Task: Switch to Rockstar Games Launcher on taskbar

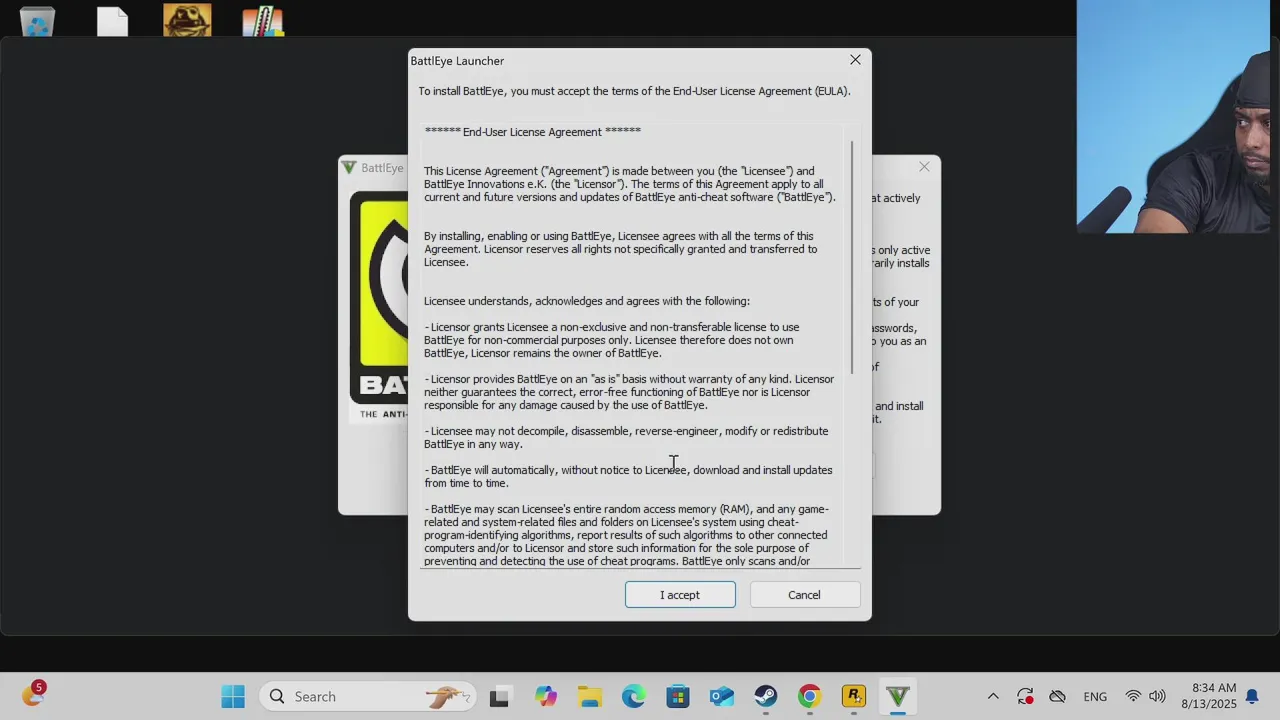Action: pyautogui.click(x=854, y=696)
